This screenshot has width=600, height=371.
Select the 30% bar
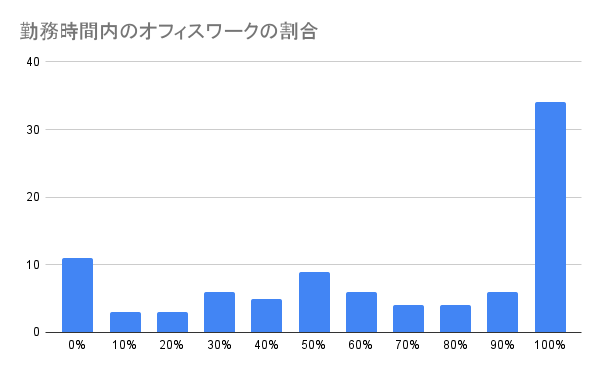219,312
